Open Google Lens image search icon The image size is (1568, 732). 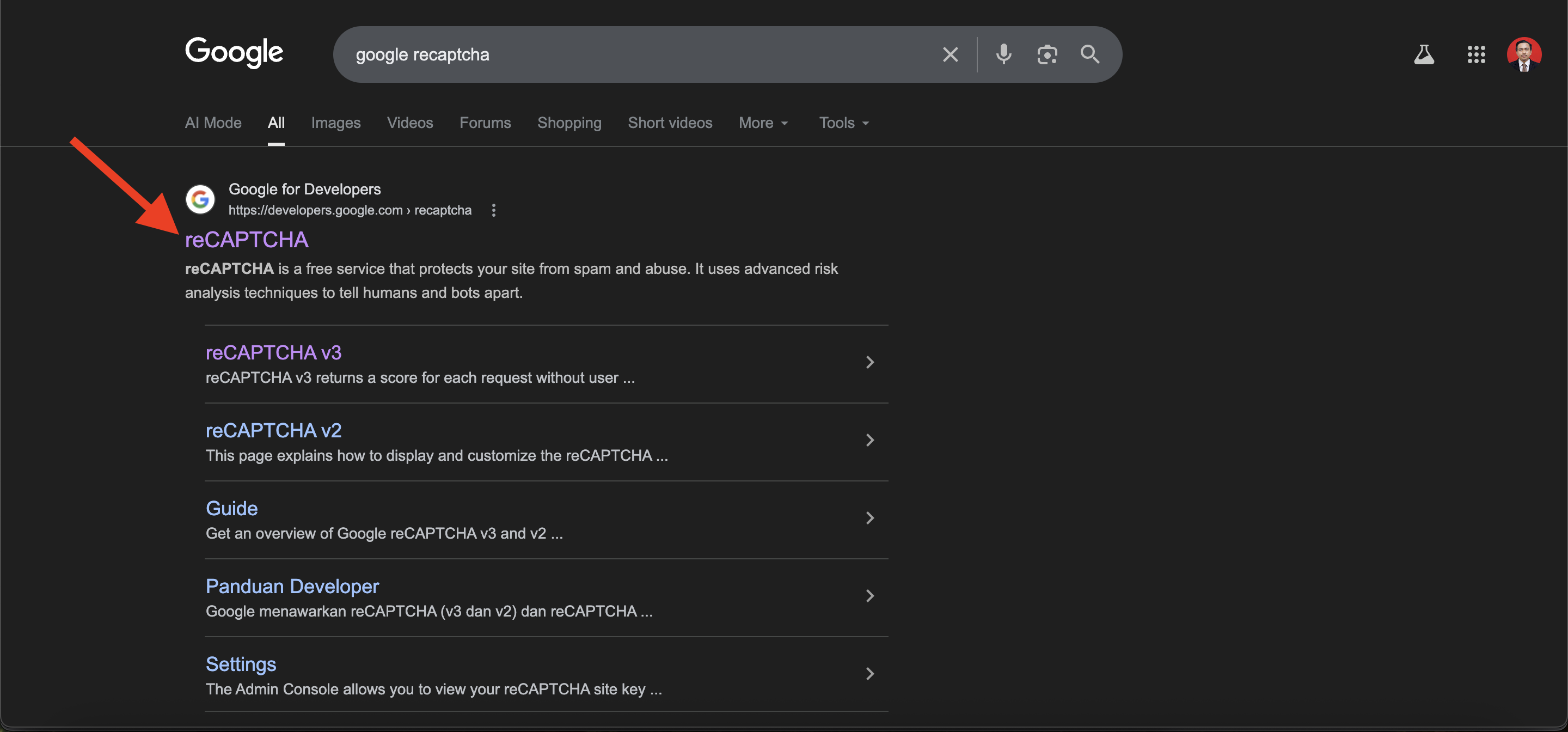coord(1047,55)
